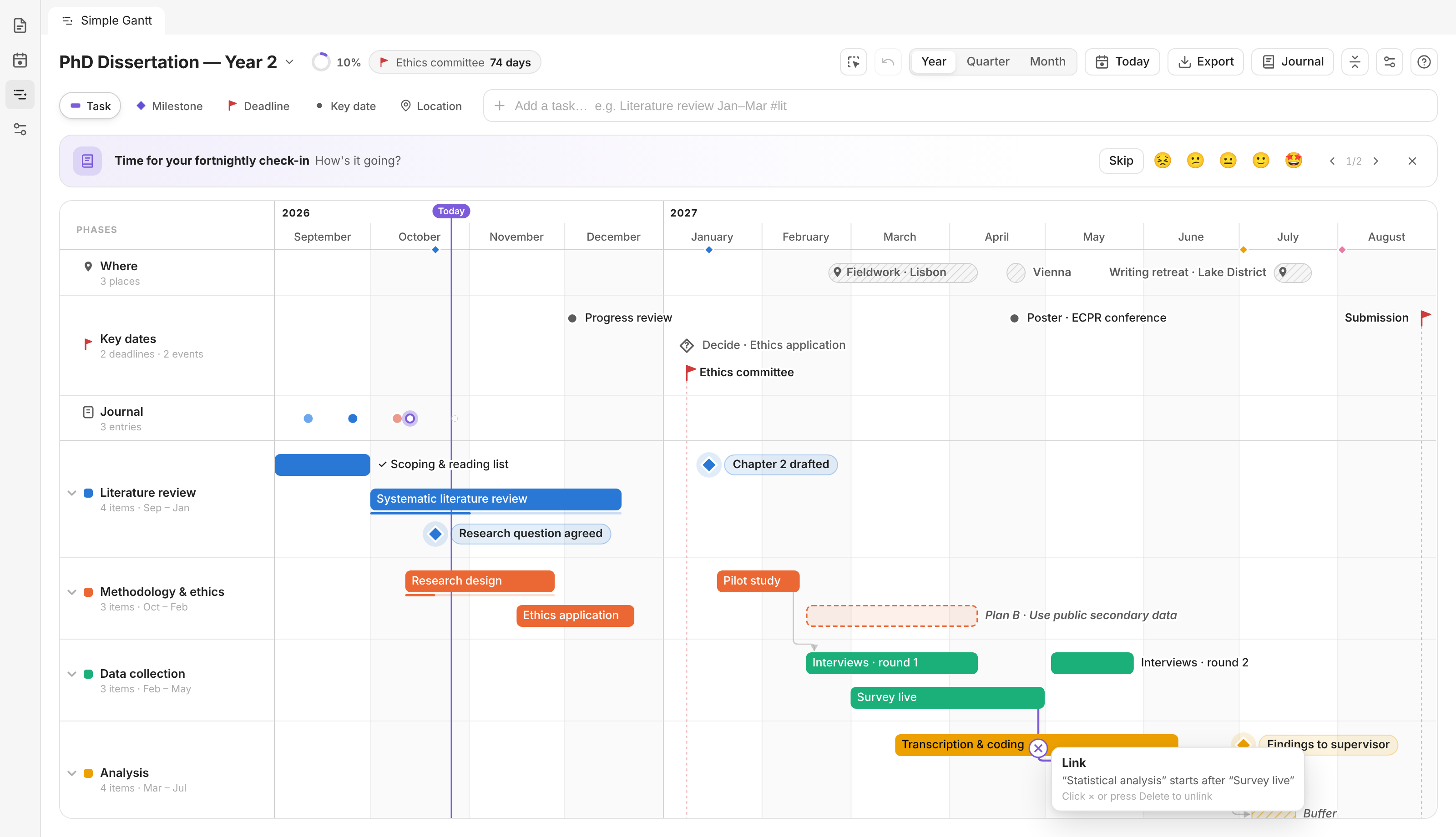The height and width of the screenshot is (837, 1456).
Task: Select the Gantt view icon in sidebar
Action: click(x=20, y=94)
